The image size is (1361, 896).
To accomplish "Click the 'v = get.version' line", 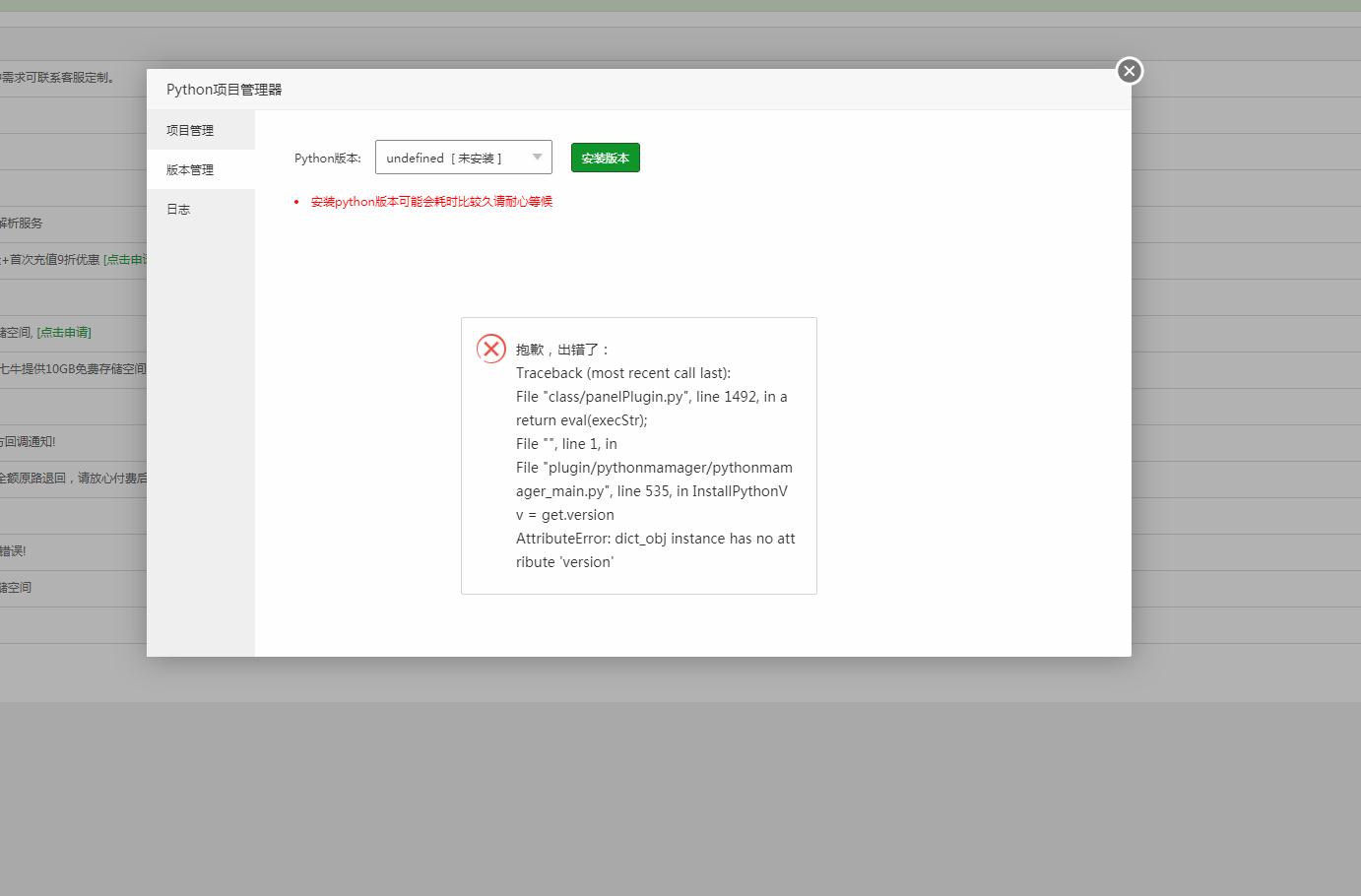I will point(565,515).
